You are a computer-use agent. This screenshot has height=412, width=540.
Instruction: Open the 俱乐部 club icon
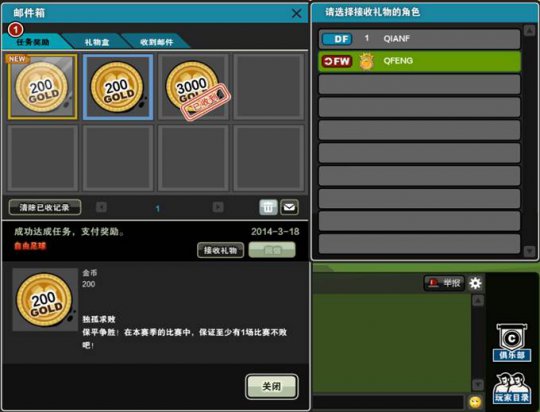point(511,343)
